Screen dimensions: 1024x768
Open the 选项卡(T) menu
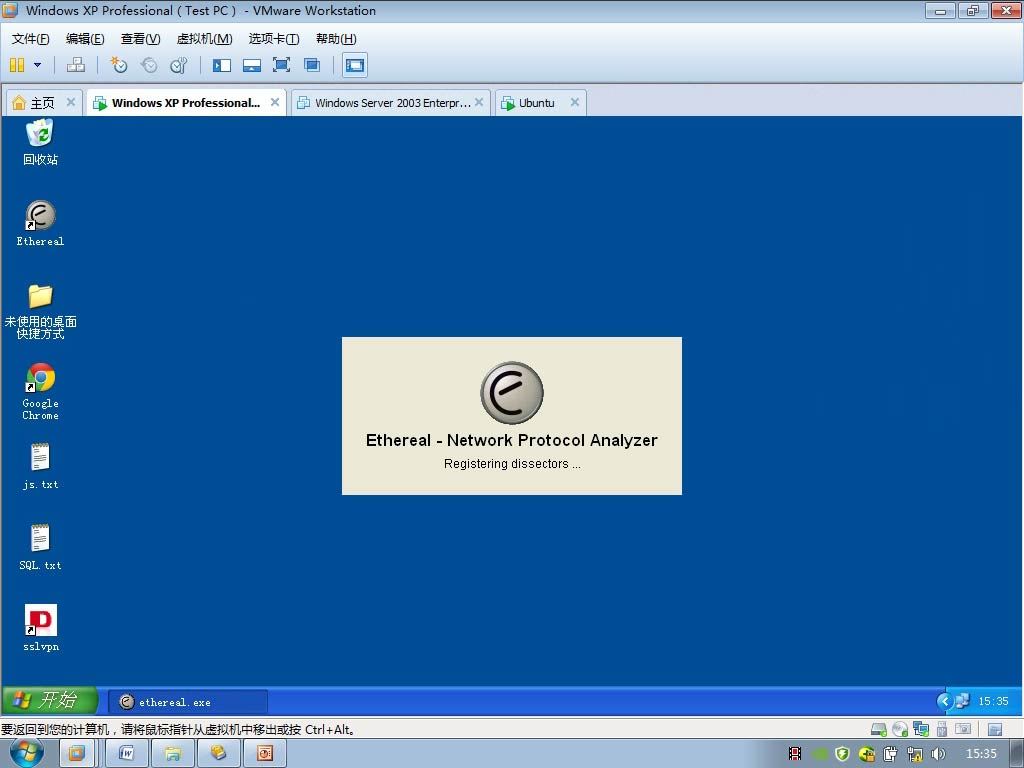[274, 39]
